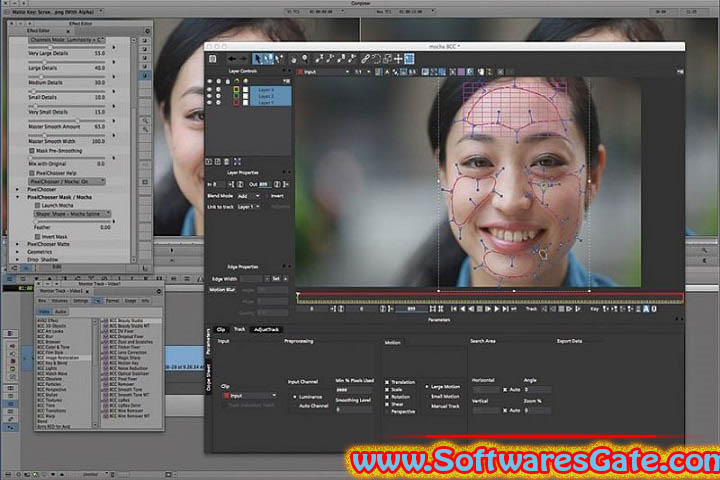The width and height of the screenshot is (720, 480).
Task: Expand the PixelChooser Matte section
Action: [18, 244]
